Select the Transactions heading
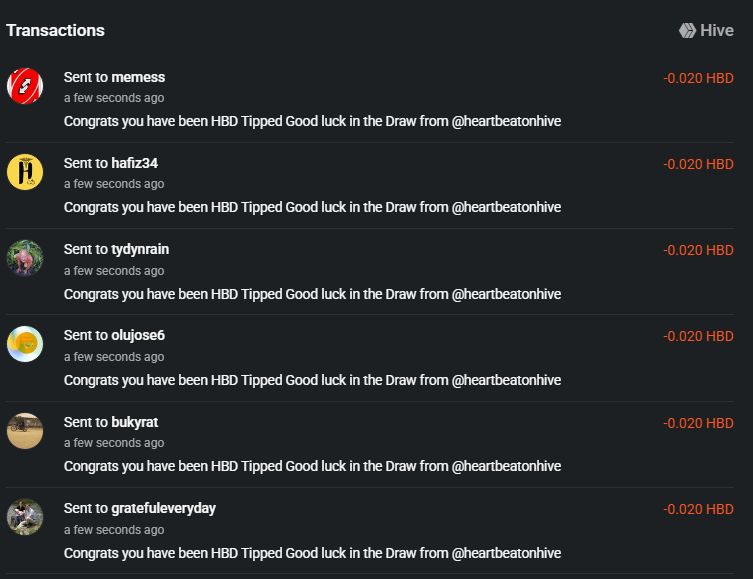Screen dimensions: 753x579 pos(55,30)
